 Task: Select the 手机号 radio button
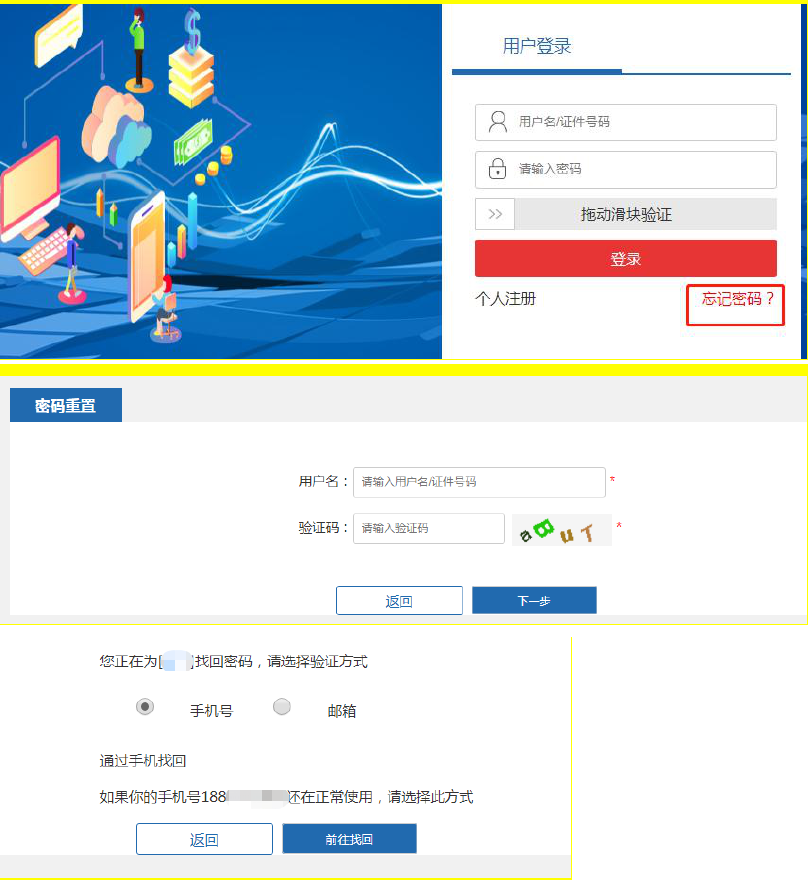[145, 707]
